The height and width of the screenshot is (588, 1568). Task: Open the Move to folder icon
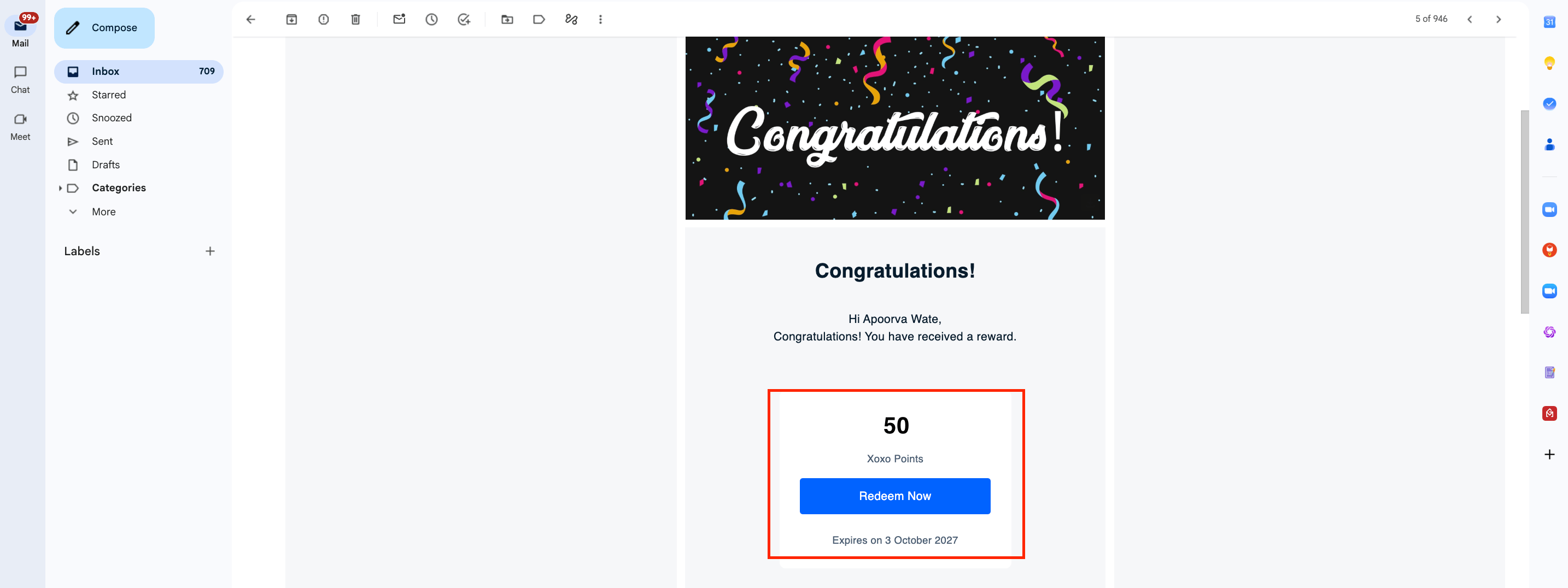click(x=507, y=20)
